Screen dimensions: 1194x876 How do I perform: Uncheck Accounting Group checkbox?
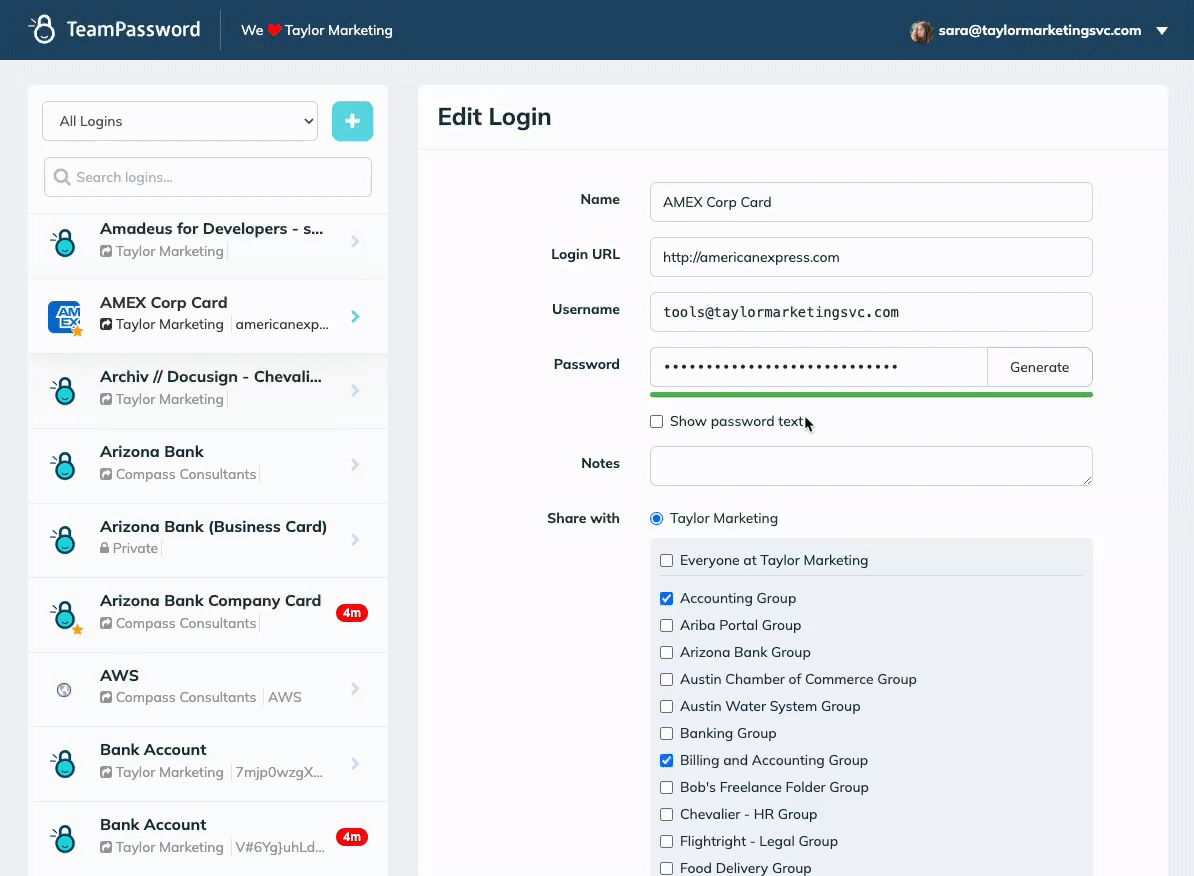[666, 599]
